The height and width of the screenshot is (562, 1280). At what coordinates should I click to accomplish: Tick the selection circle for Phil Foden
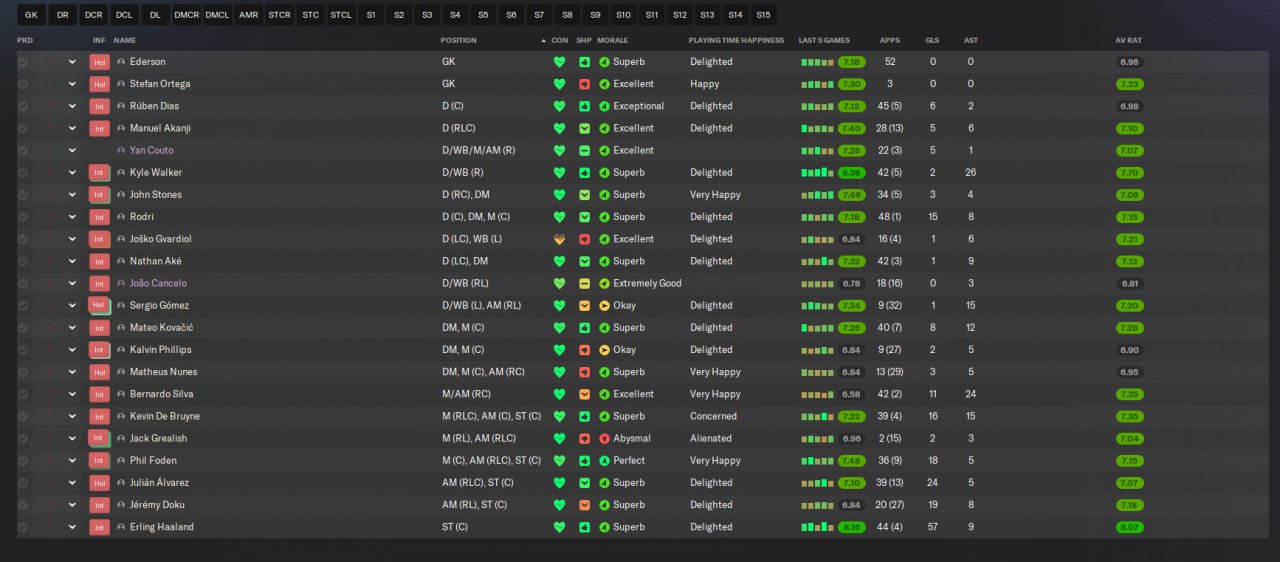23,461
